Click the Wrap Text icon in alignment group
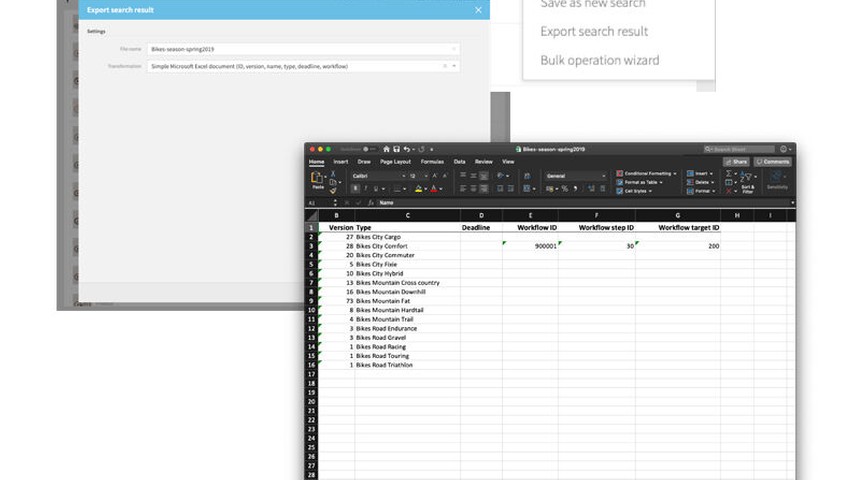Screen dimensions: 854x480 [x=527, y=176]
